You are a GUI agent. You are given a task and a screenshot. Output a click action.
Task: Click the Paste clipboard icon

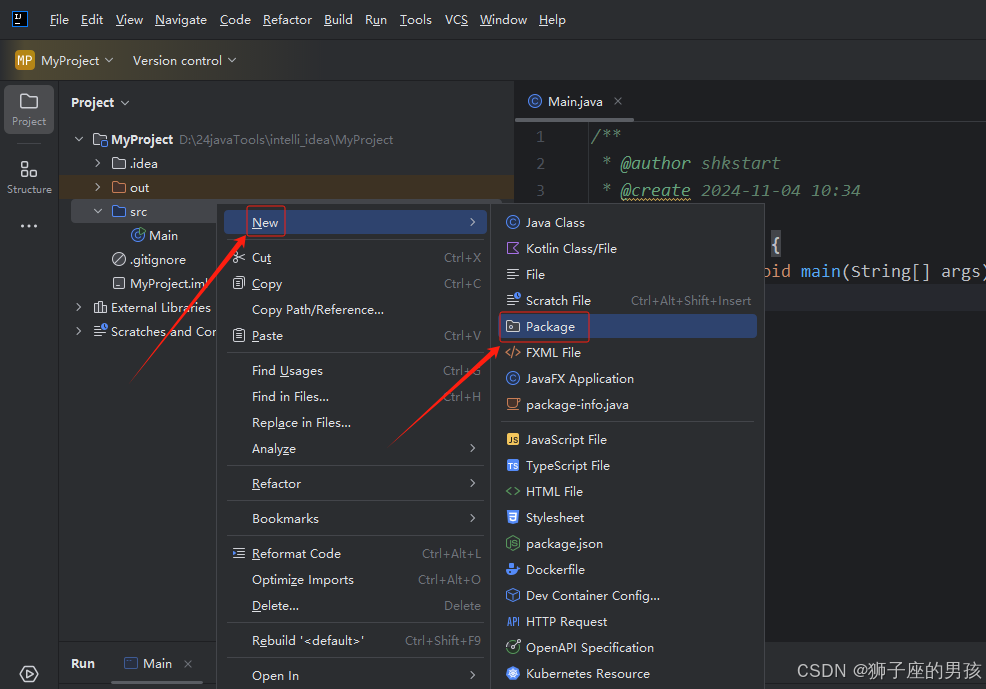tap(238, 335)
